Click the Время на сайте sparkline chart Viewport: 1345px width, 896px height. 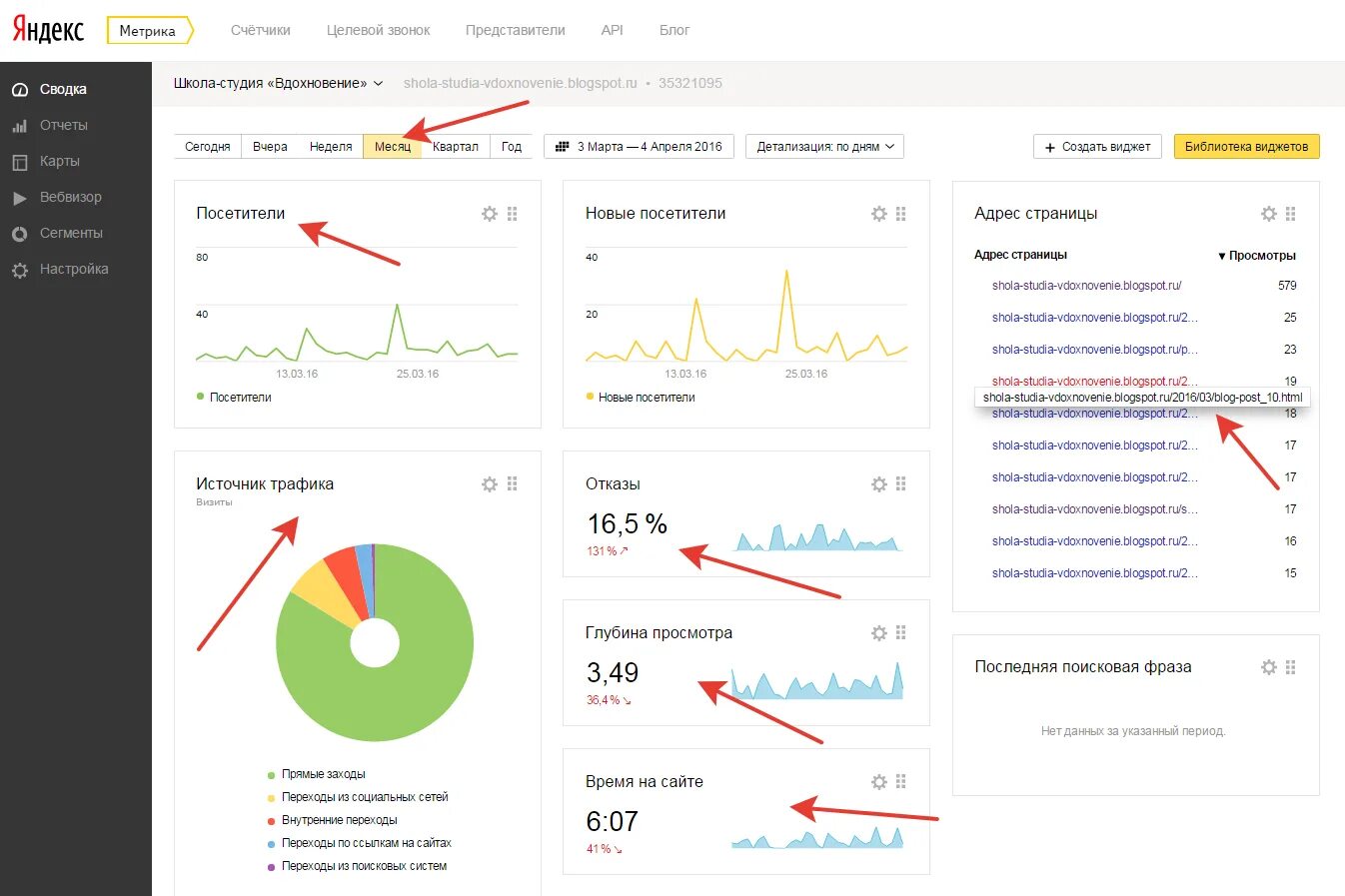(x=818, y=835)
